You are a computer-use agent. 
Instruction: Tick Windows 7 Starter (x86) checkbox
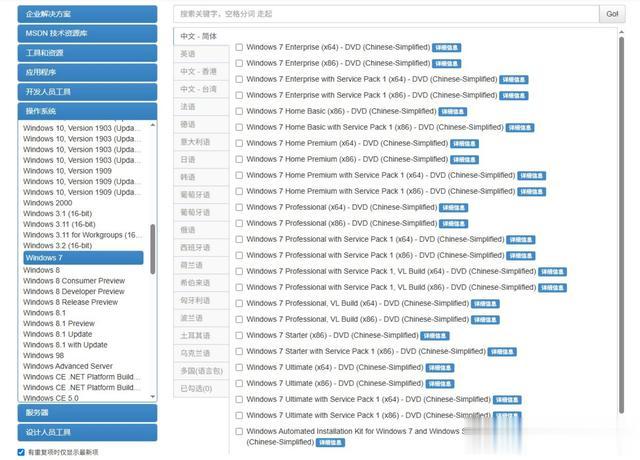tap(239, 336)
